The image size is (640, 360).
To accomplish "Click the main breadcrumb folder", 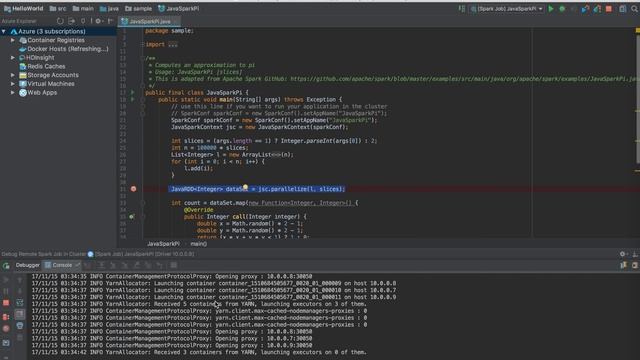I will tap(83, 9).
